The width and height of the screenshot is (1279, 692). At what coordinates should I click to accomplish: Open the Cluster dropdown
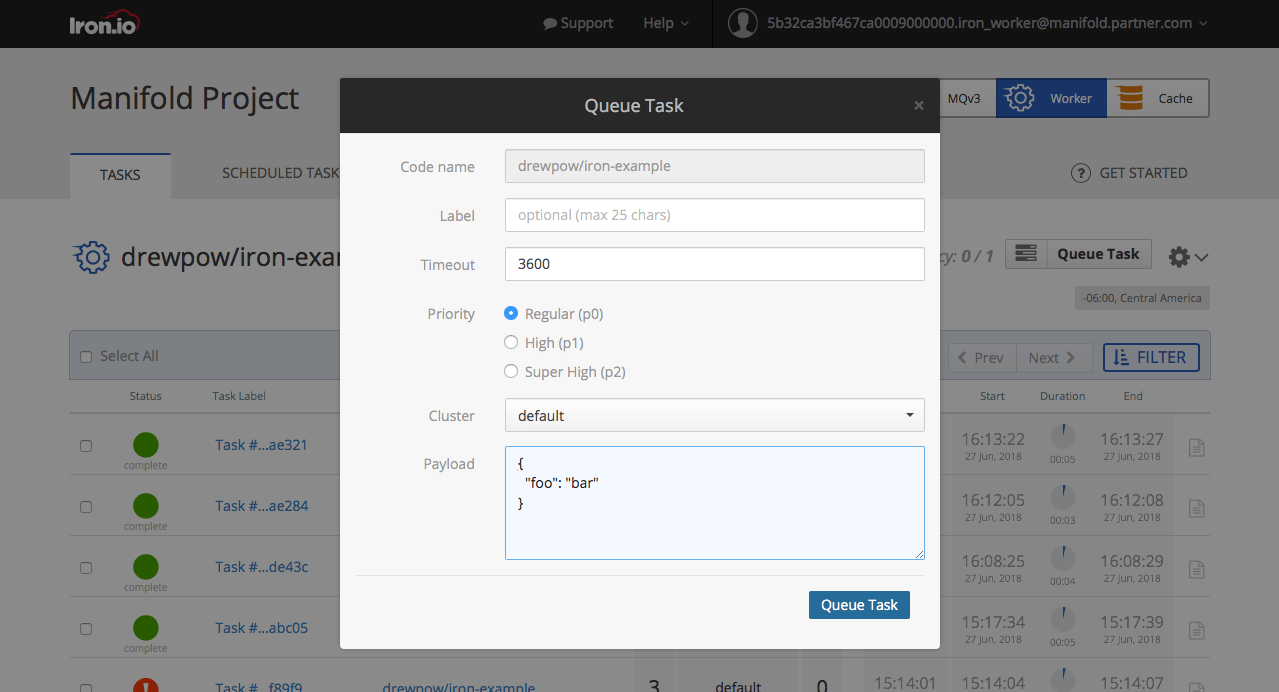tap(714, 415)
